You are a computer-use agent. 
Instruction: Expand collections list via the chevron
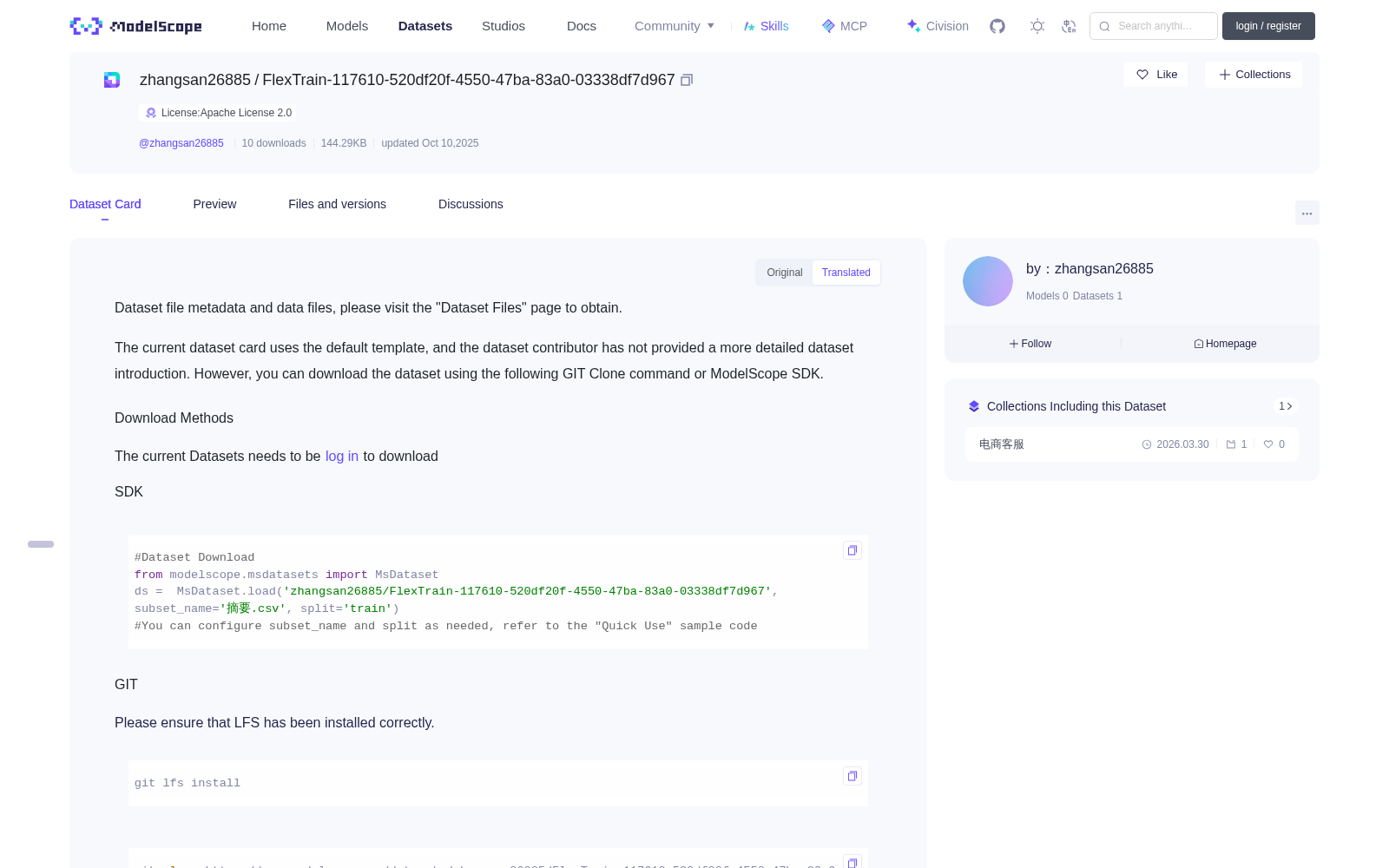coord(1286,406)
